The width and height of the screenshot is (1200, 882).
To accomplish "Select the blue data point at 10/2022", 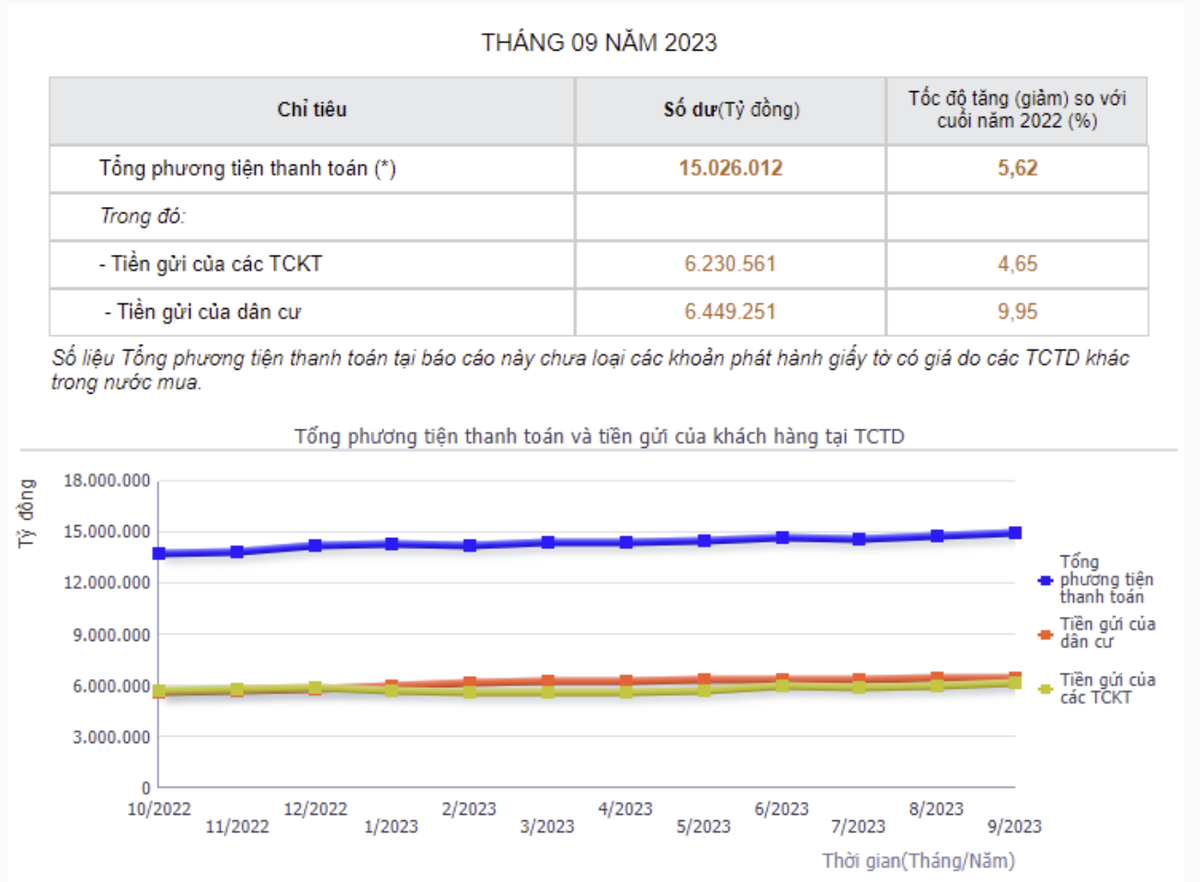I will (159, 553).
